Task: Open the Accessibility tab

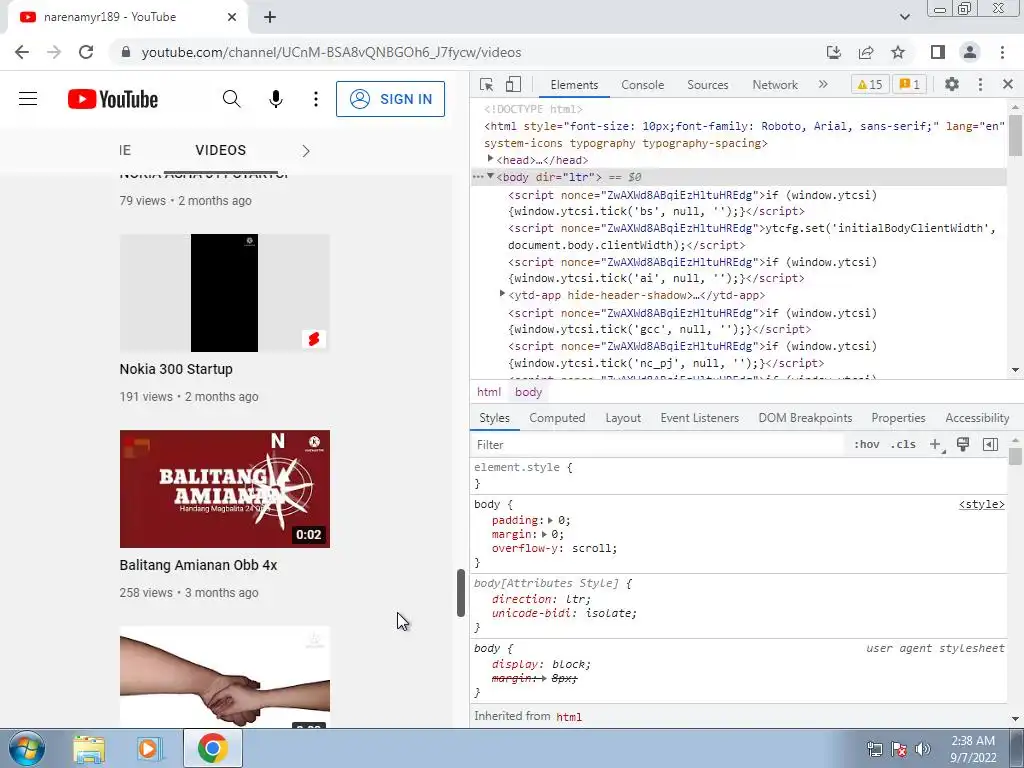Action: point(977,418)
